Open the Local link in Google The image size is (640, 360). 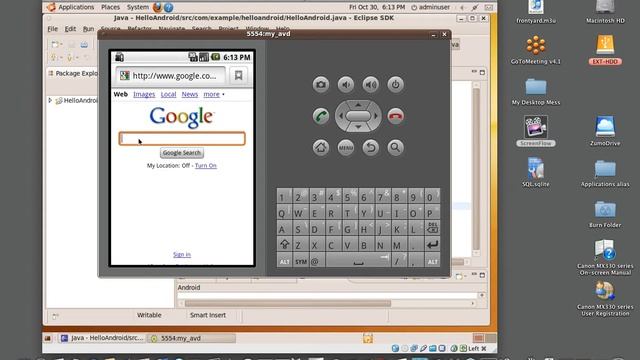168,94
